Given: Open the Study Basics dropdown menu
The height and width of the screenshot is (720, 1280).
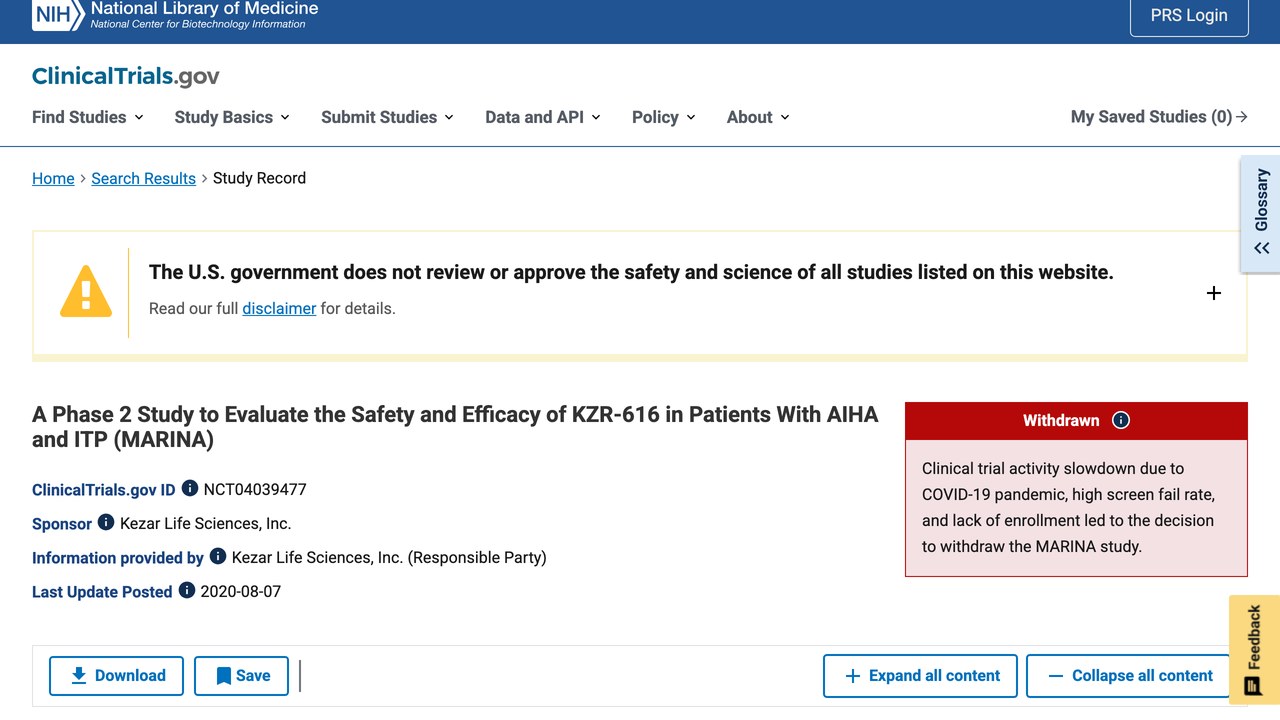Looking at the screenshot, I should point(232,117).
